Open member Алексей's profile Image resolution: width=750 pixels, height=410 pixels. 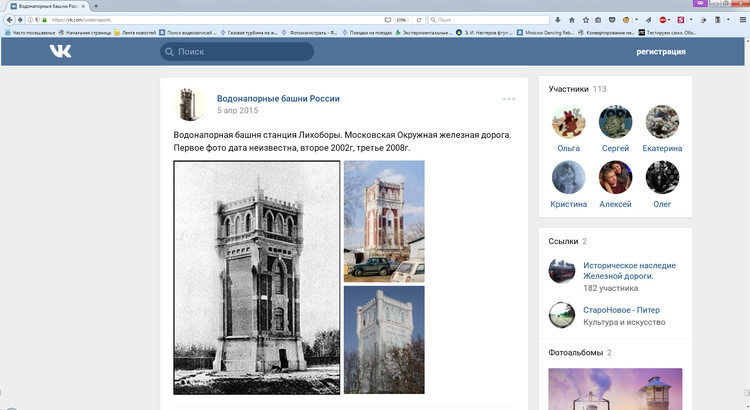pyautogui.click(x=615, y=177)
